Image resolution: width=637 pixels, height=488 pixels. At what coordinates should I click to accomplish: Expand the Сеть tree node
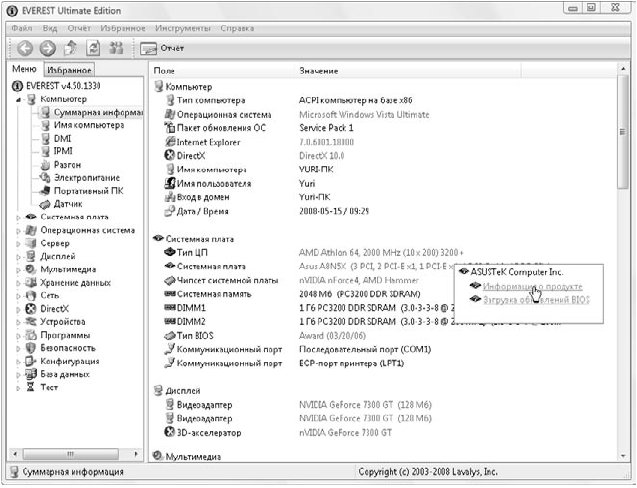18,295
